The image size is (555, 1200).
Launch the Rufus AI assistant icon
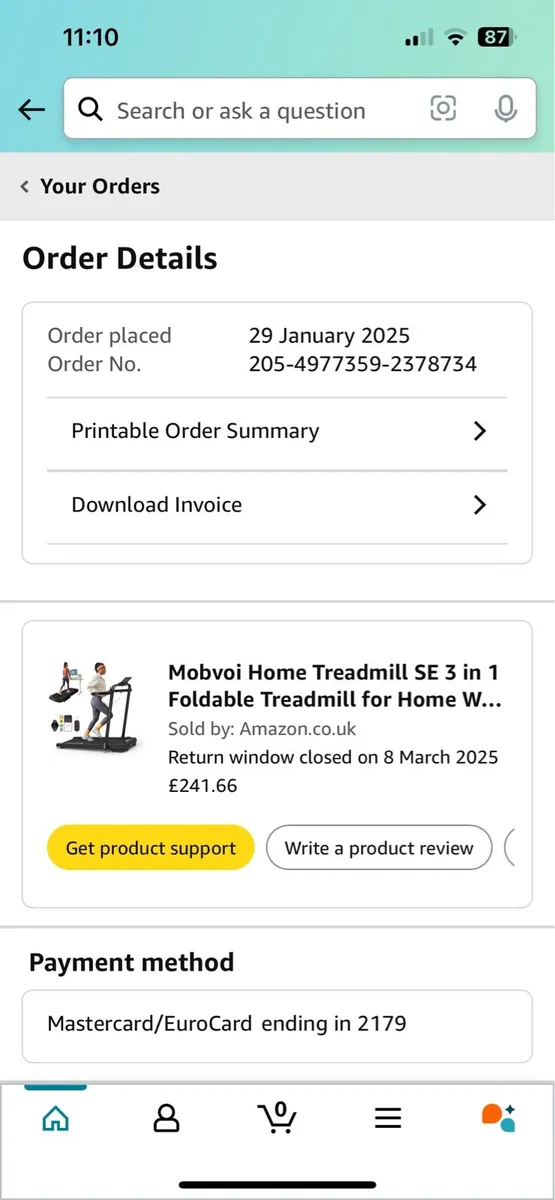coord(498,1117)
